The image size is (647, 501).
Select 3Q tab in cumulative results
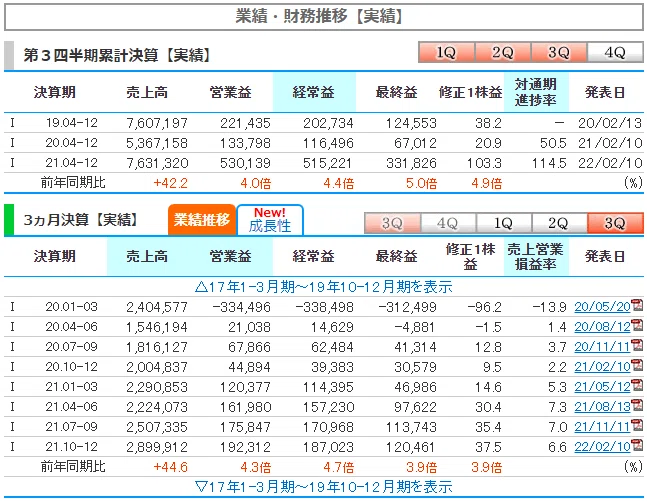click(559, 52)
